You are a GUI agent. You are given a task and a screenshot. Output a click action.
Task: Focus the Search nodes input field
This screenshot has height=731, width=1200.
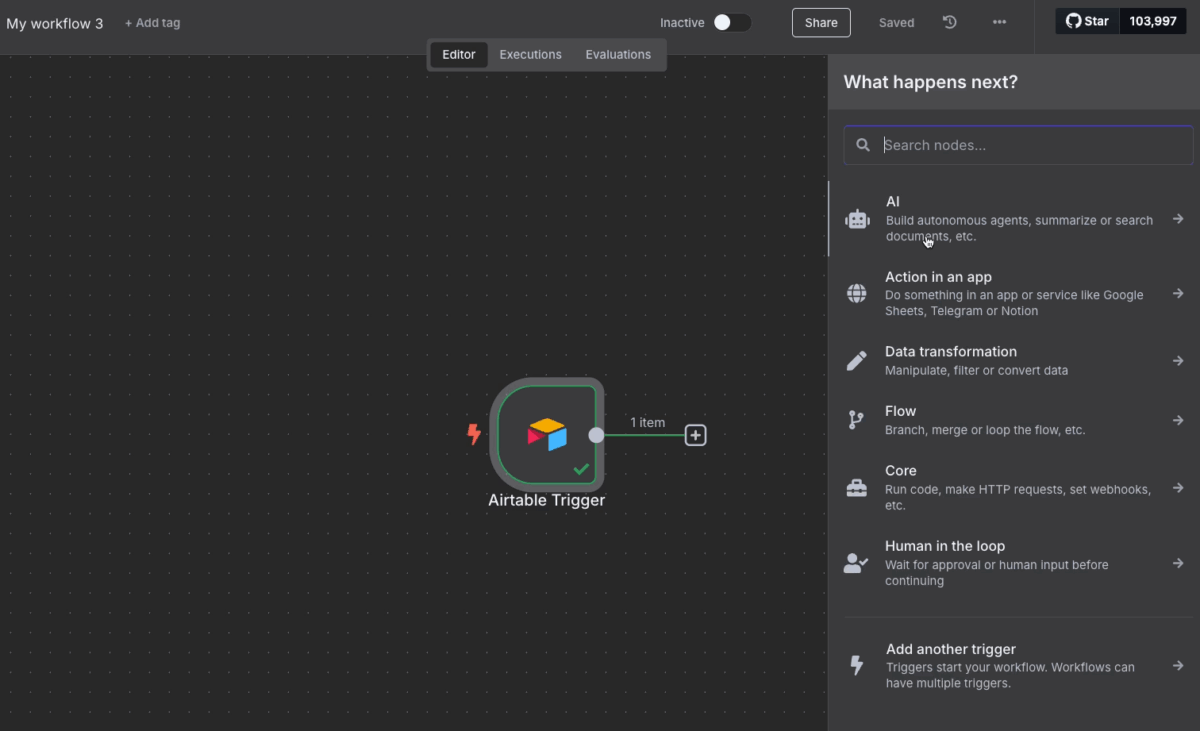[x=1018, y=145]
